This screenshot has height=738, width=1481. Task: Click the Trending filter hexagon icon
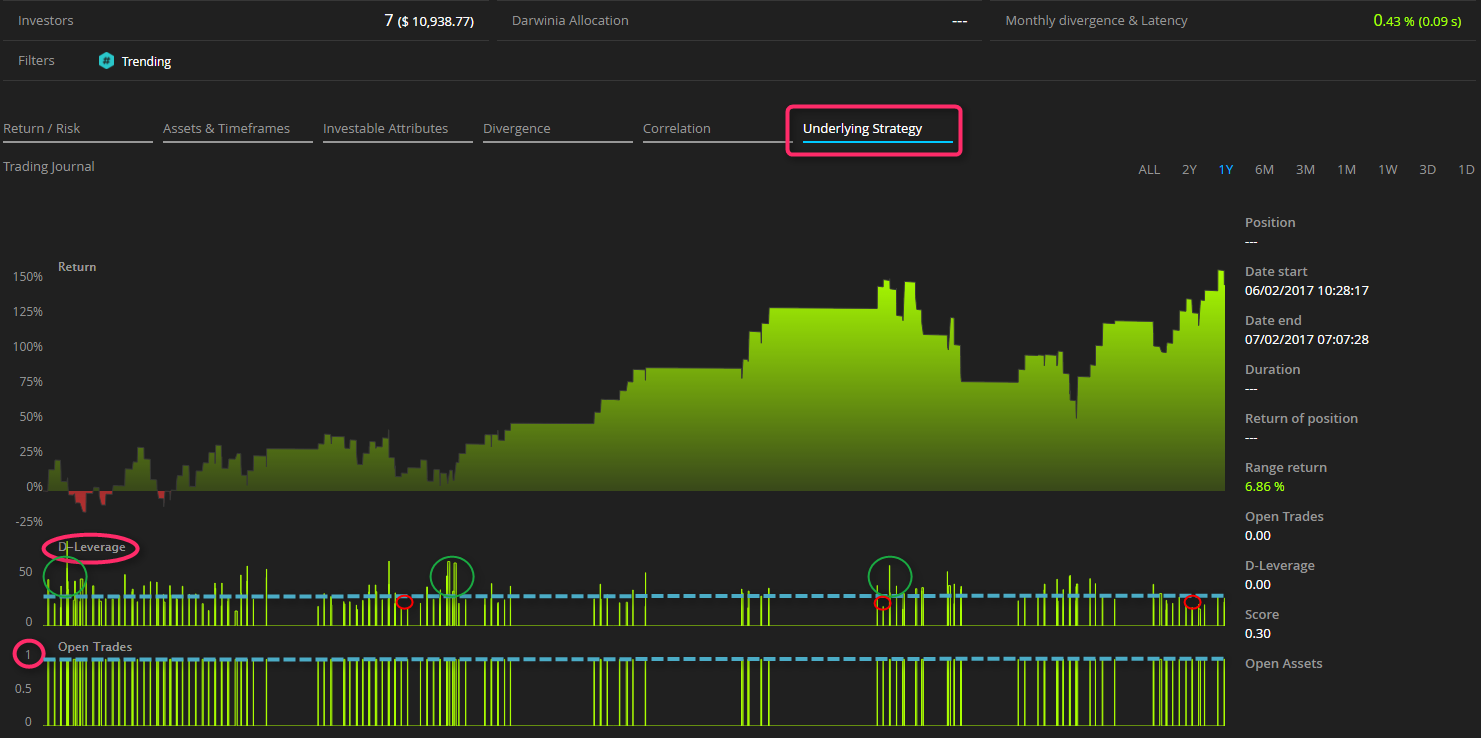tap(106, 61)
